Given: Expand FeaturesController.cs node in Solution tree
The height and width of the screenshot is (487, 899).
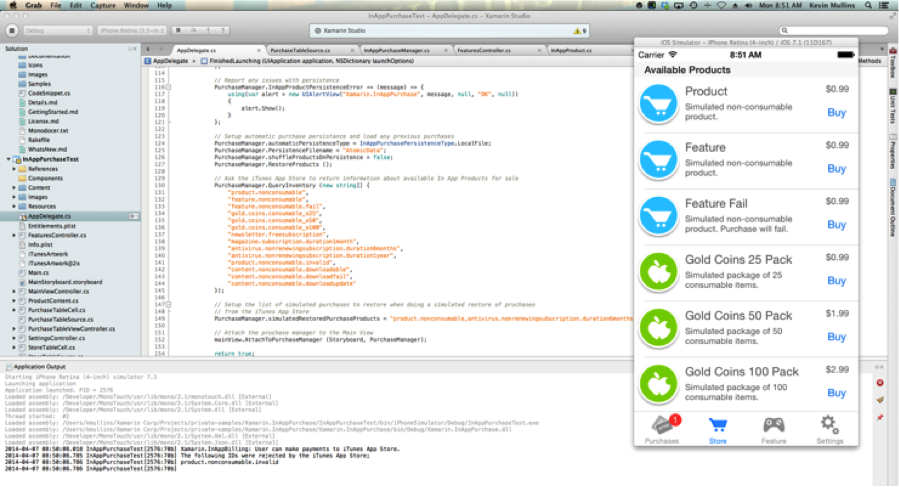Looking at the screenshot, I should pyautogui.click(x=14, y=235).
